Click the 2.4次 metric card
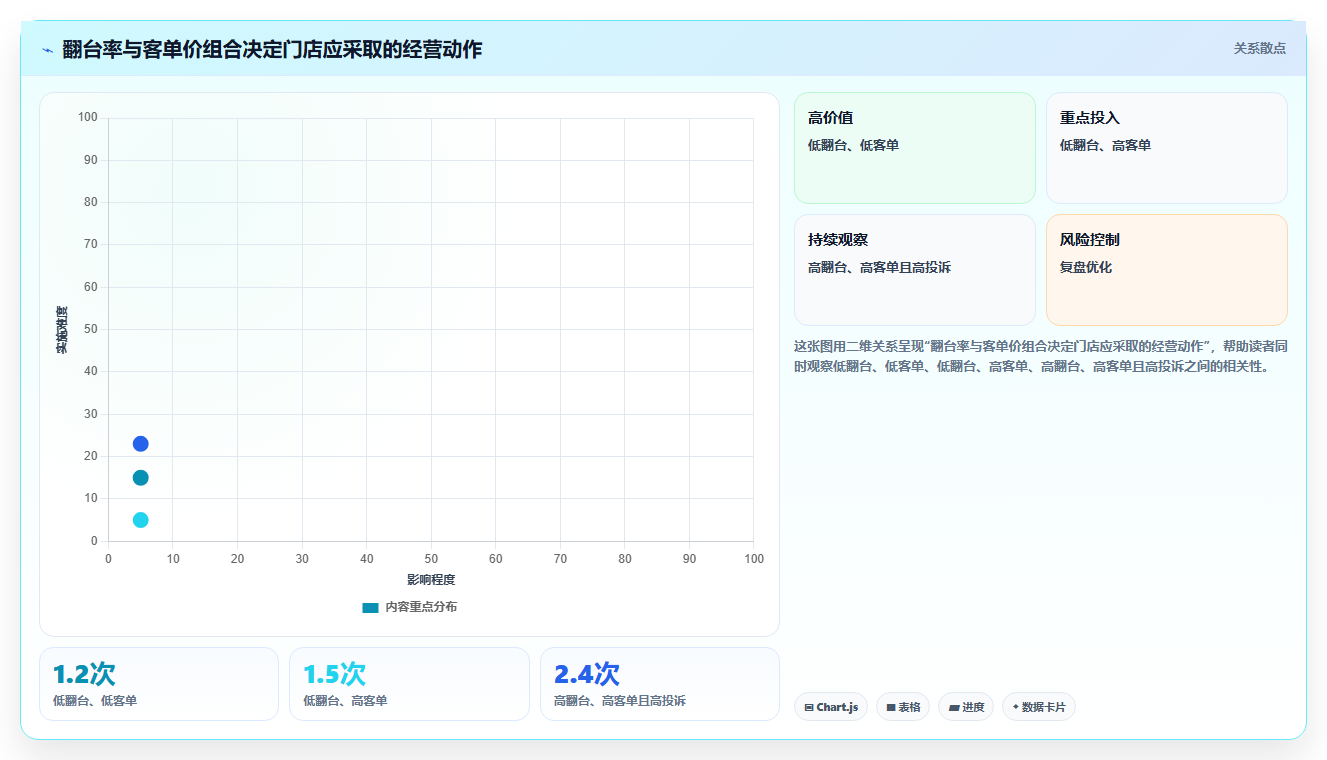This screenshot has width=1327, height=760. [659, 684]
